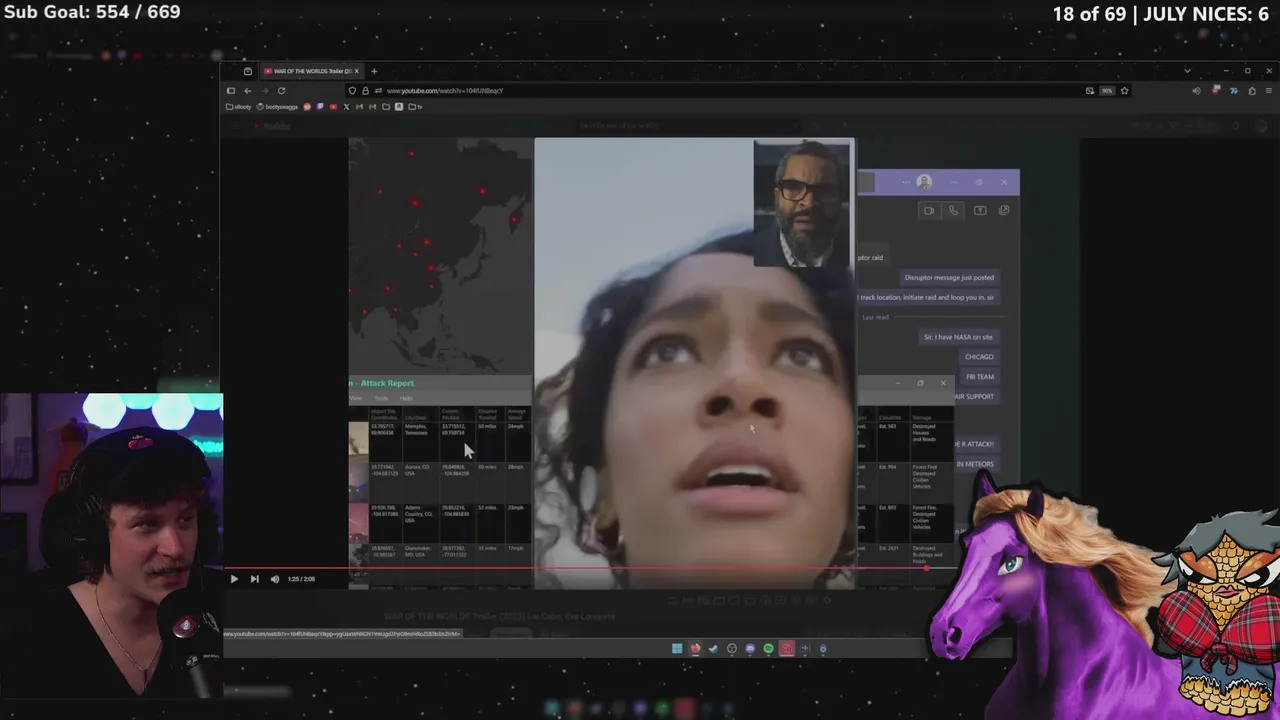The height and width of the screenshot is (720, 1280).
Task: Close the Attack Report window in video
Action: [942, 383]
